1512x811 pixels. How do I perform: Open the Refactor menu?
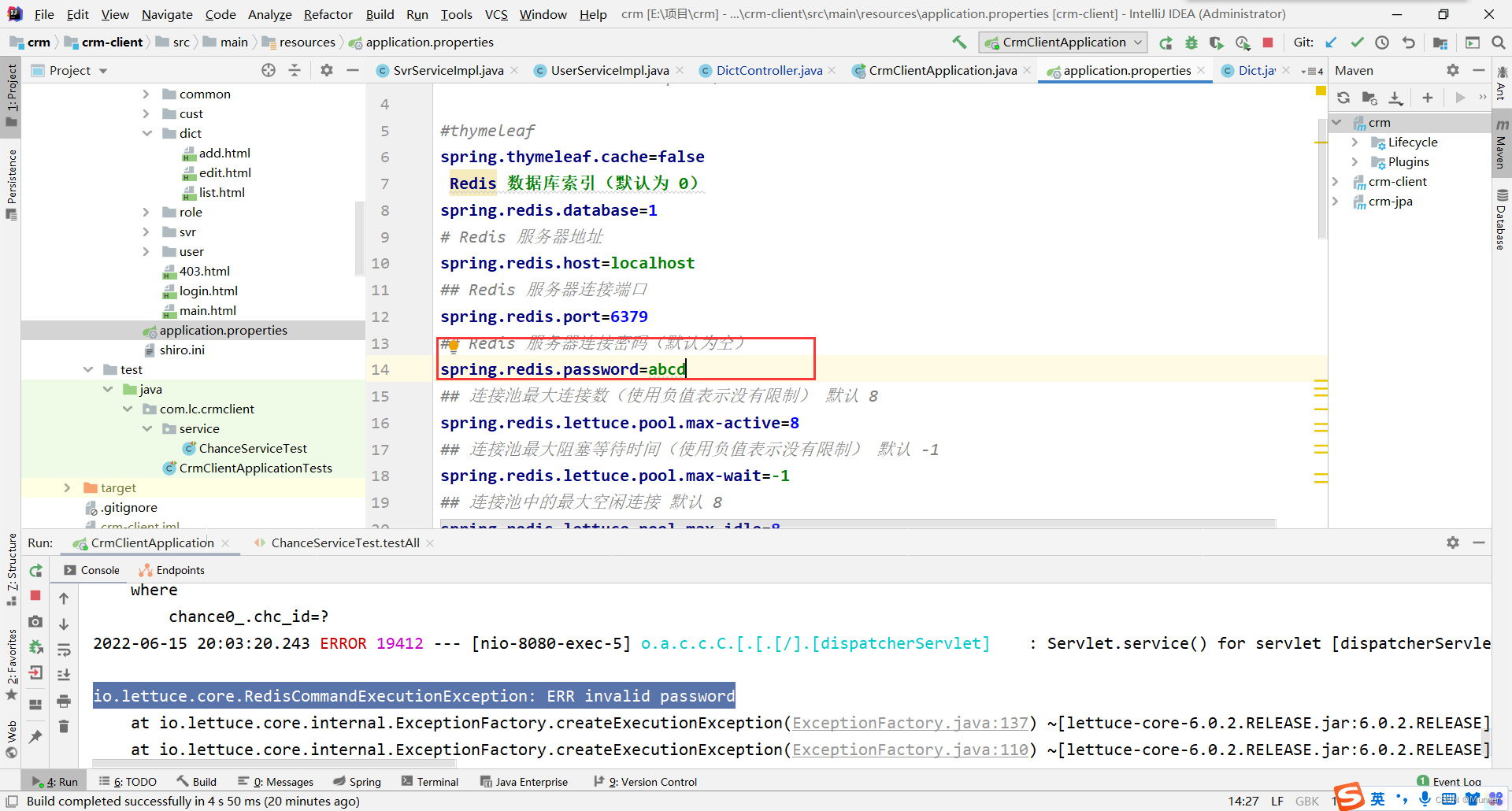coord(328,14)
